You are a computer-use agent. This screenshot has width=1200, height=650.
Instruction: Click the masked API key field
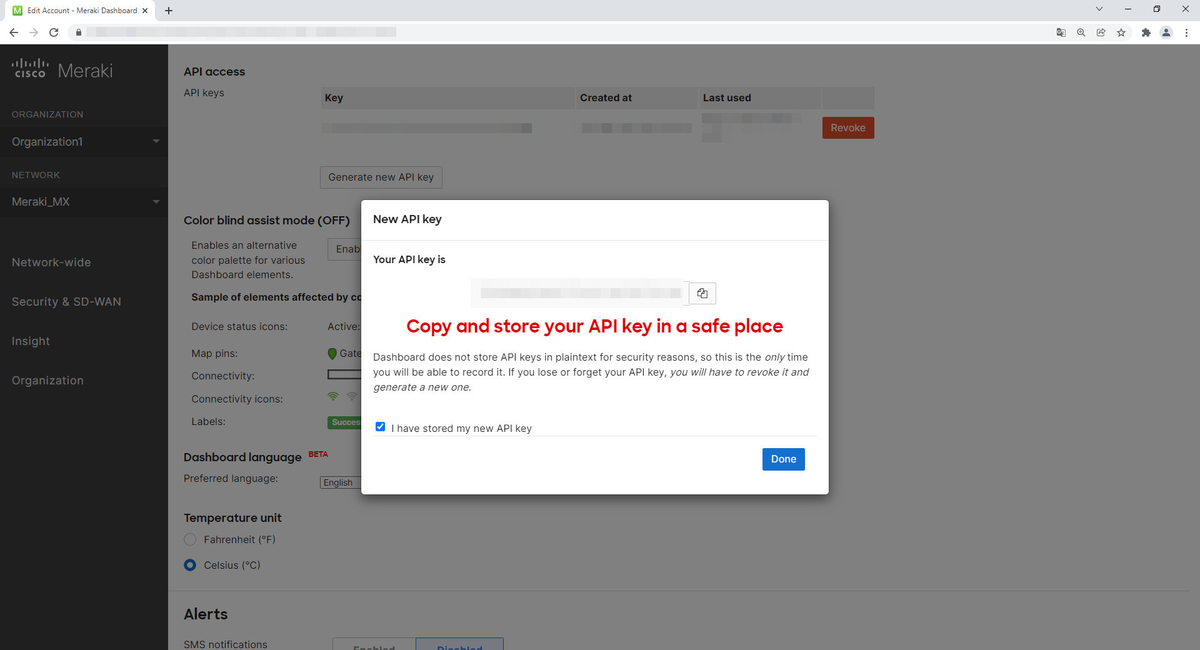tap(580, 293)
